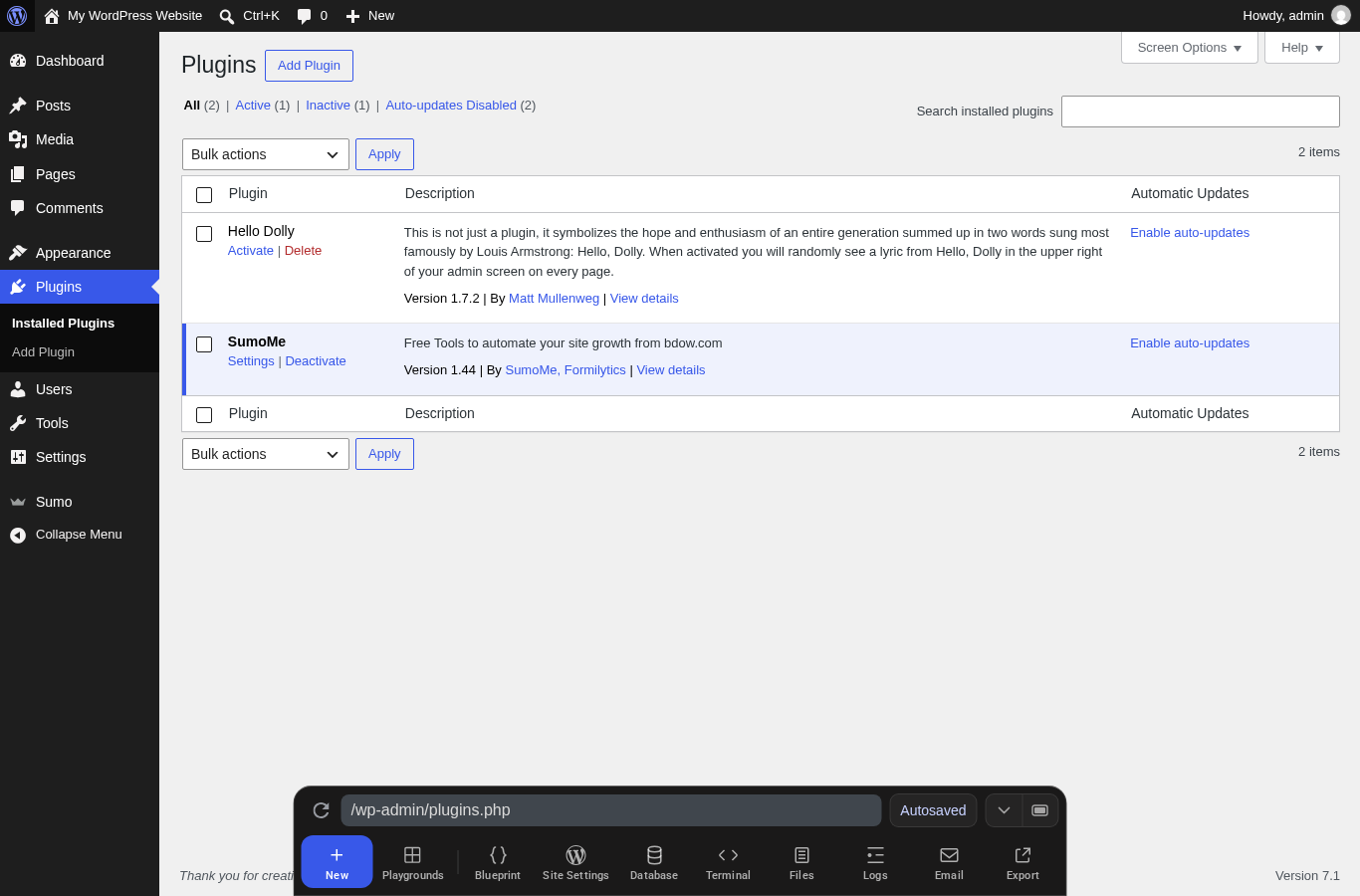The height and width of the screenshot is (896, 1360).
Task: Click the Add Plugin button beside title
Action: tap(309, 66)
